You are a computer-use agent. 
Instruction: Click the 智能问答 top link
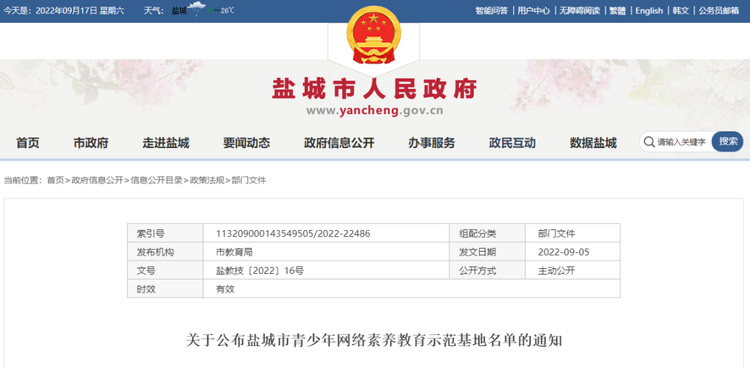[491, 11]
